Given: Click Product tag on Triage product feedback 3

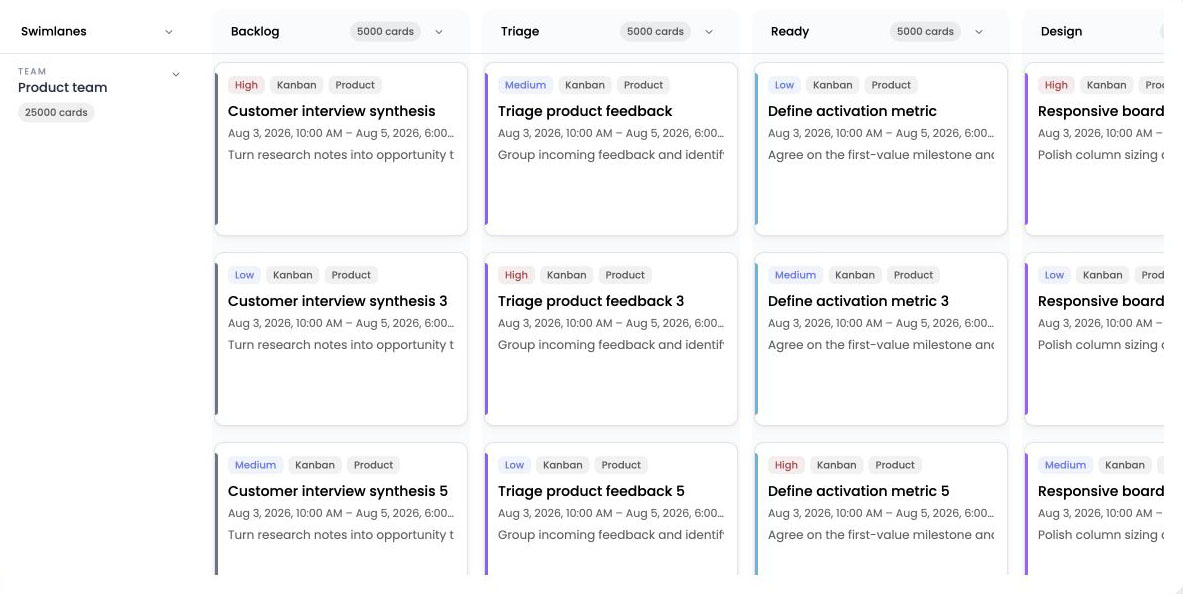Looking at the screenshot, I should (x=625, y=275).
